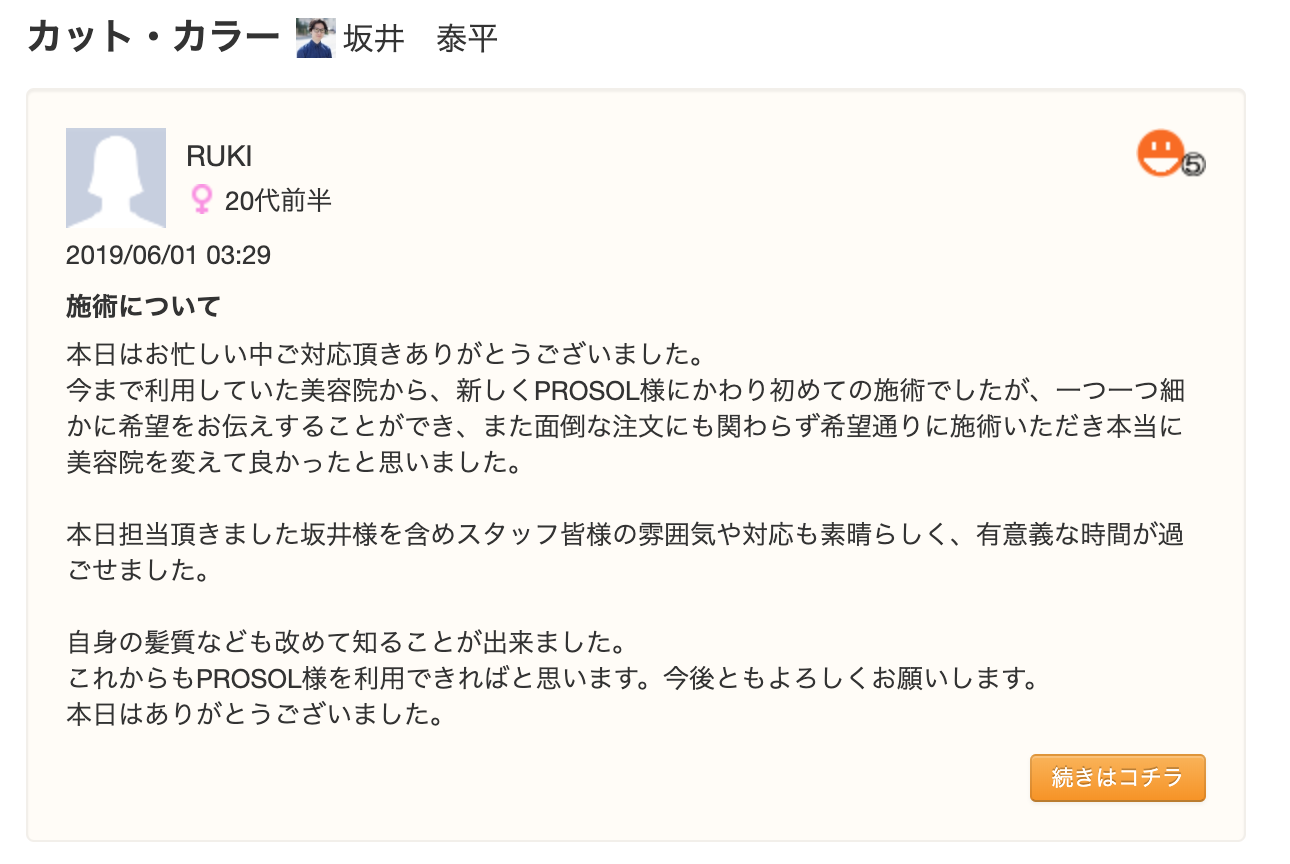Click the pink female gender icon

click(201, 200)
